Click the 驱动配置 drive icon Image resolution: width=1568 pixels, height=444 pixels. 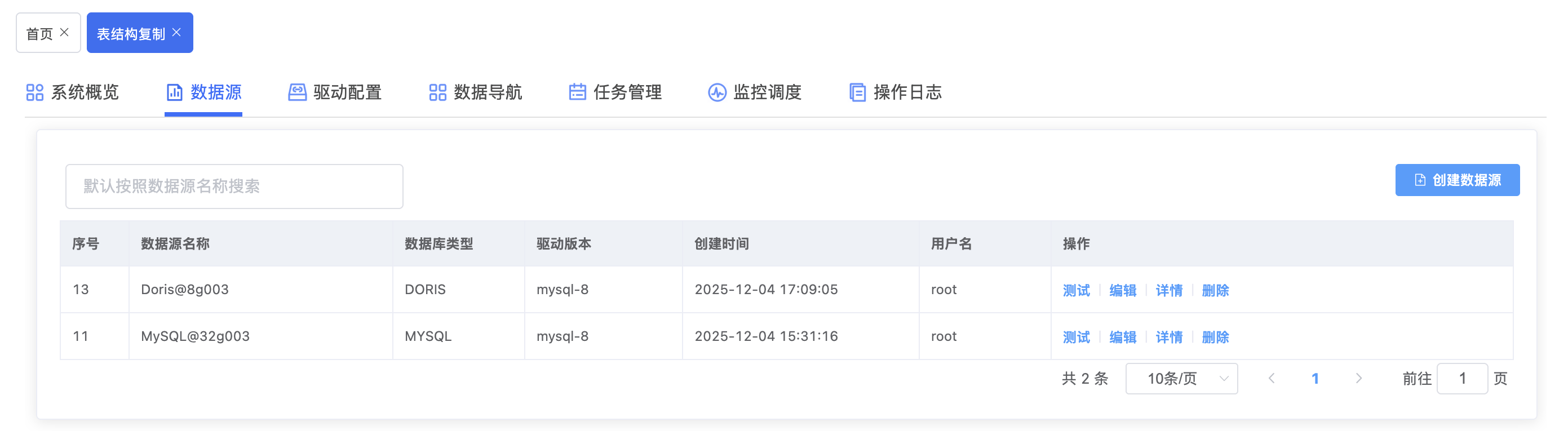(x=297, y=92)
